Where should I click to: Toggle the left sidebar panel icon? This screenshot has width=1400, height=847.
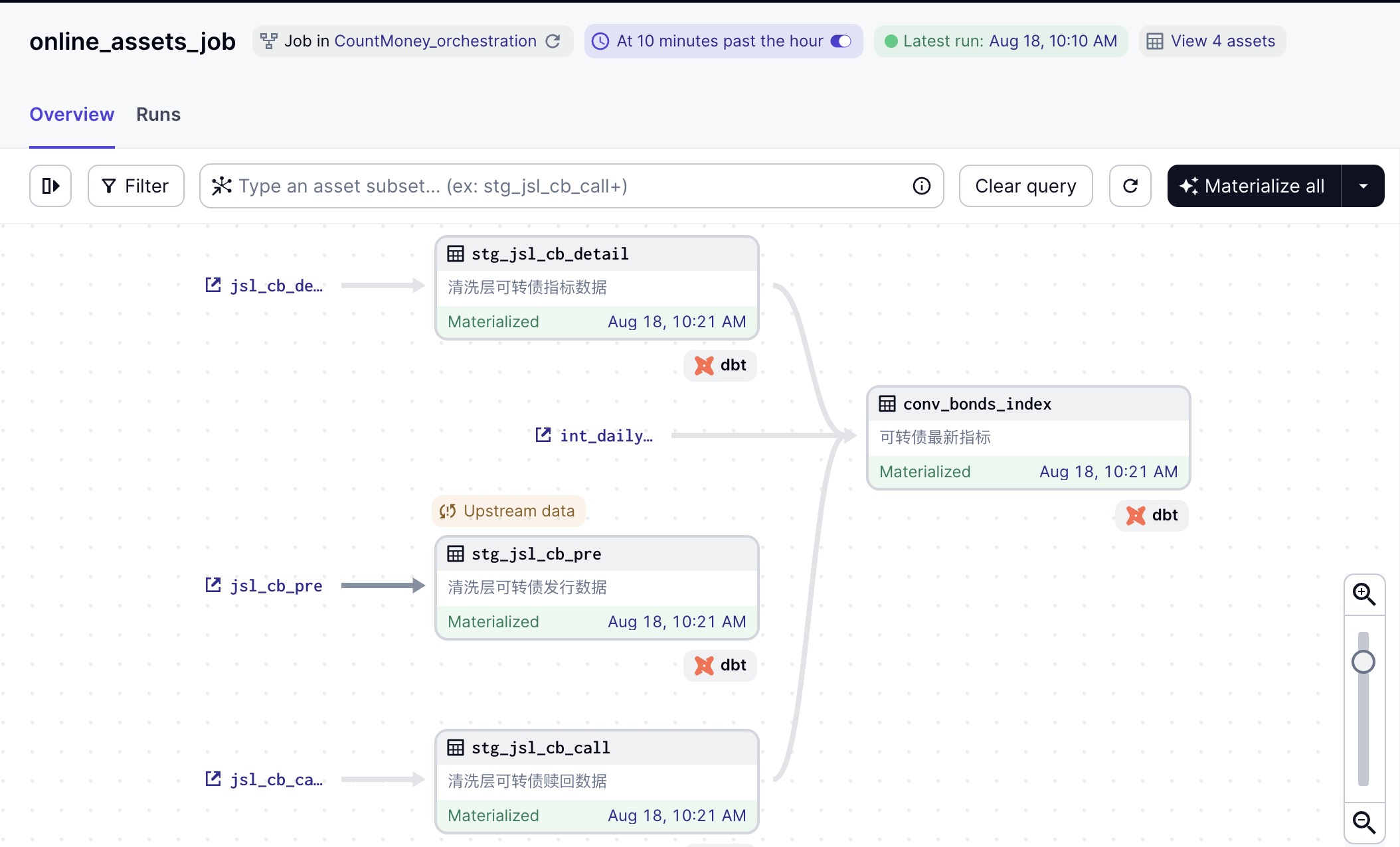(50, 186)
